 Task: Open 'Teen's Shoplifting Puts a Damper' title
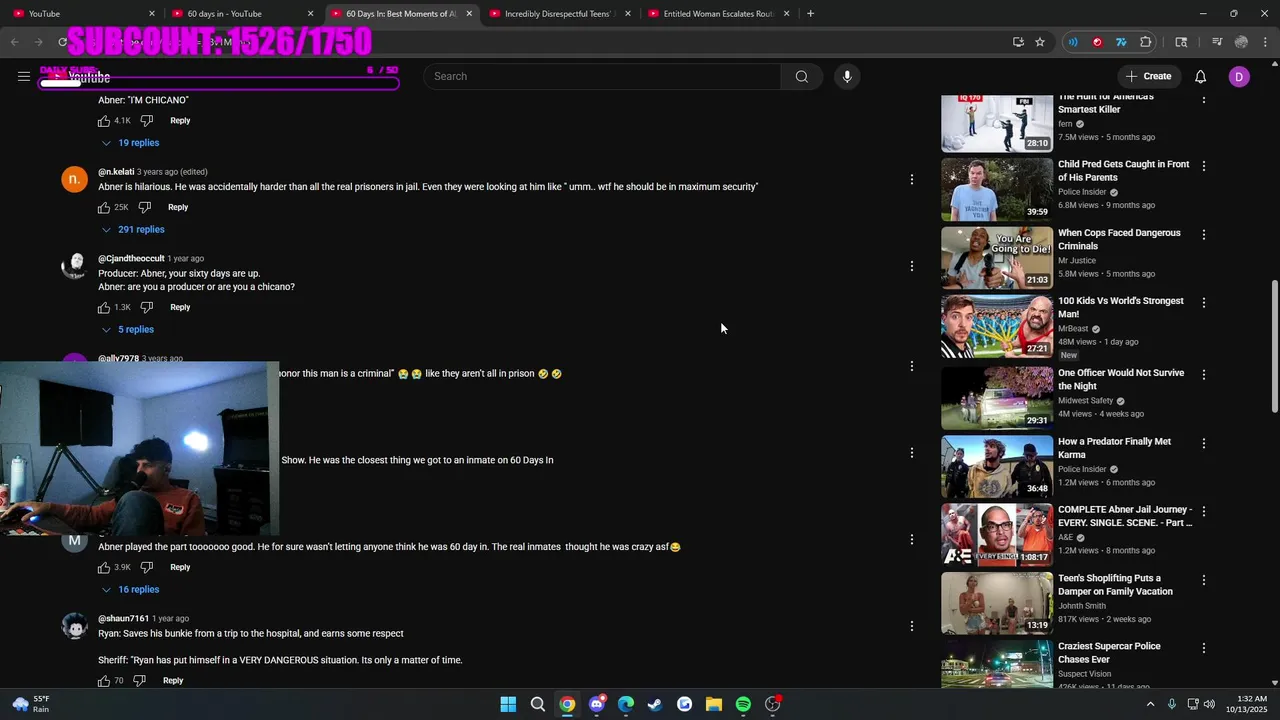1115,585
